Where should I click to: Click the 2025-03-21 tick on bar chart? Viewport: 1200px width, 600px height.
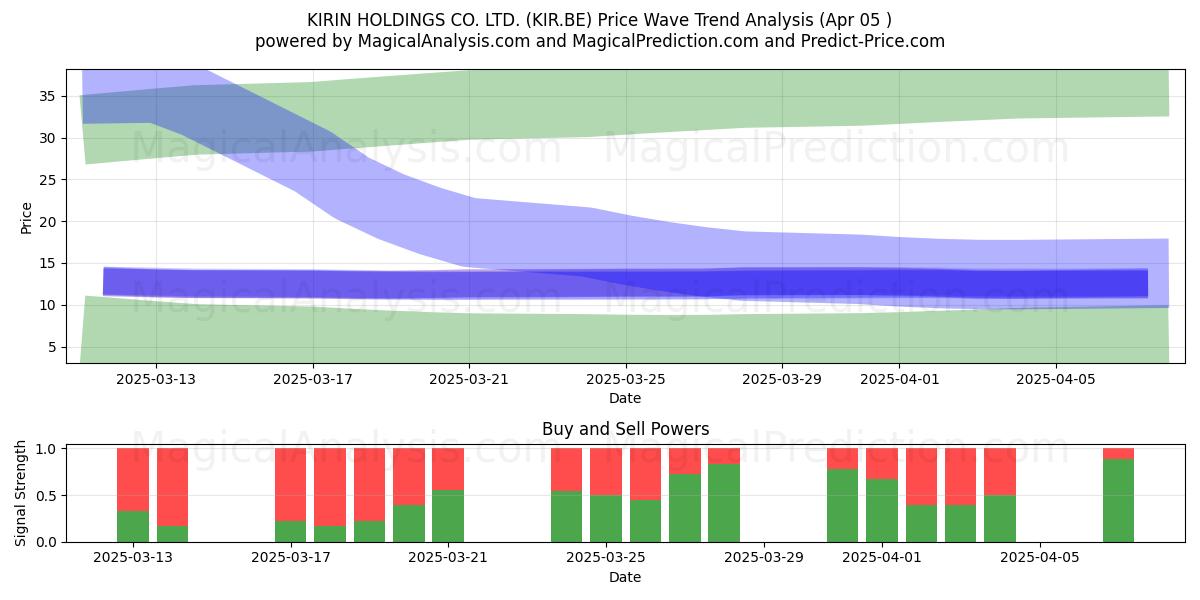(448, 558)
